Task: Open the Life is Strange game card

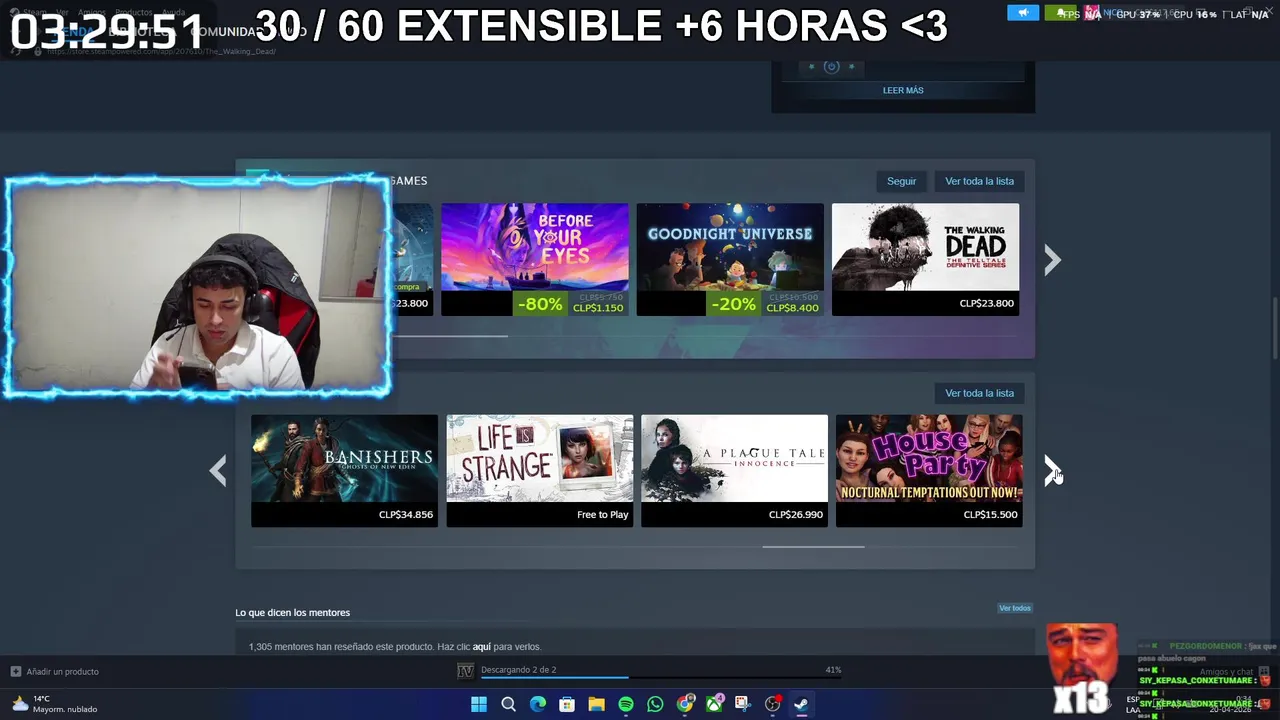Action: tap(540, 471)
